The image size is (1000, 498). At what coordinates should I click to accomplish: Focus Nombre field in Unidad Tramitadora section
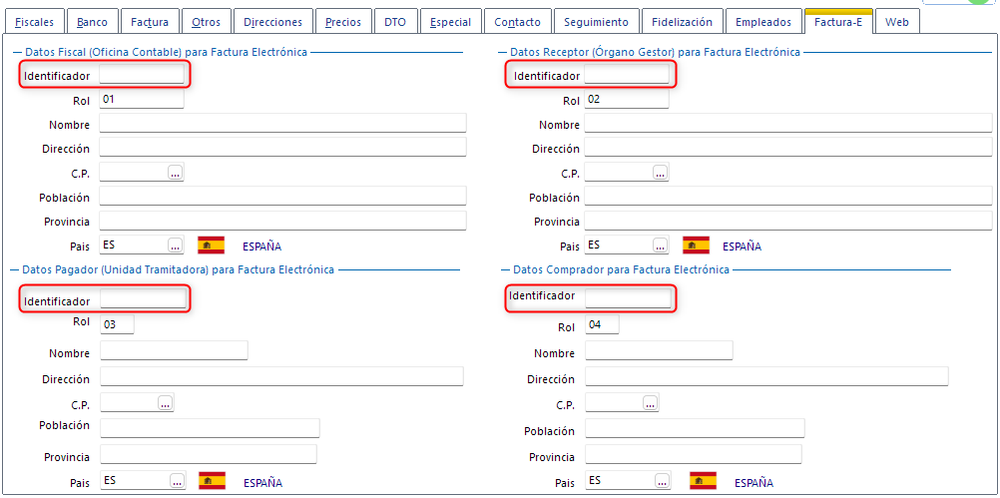(174, 351)
